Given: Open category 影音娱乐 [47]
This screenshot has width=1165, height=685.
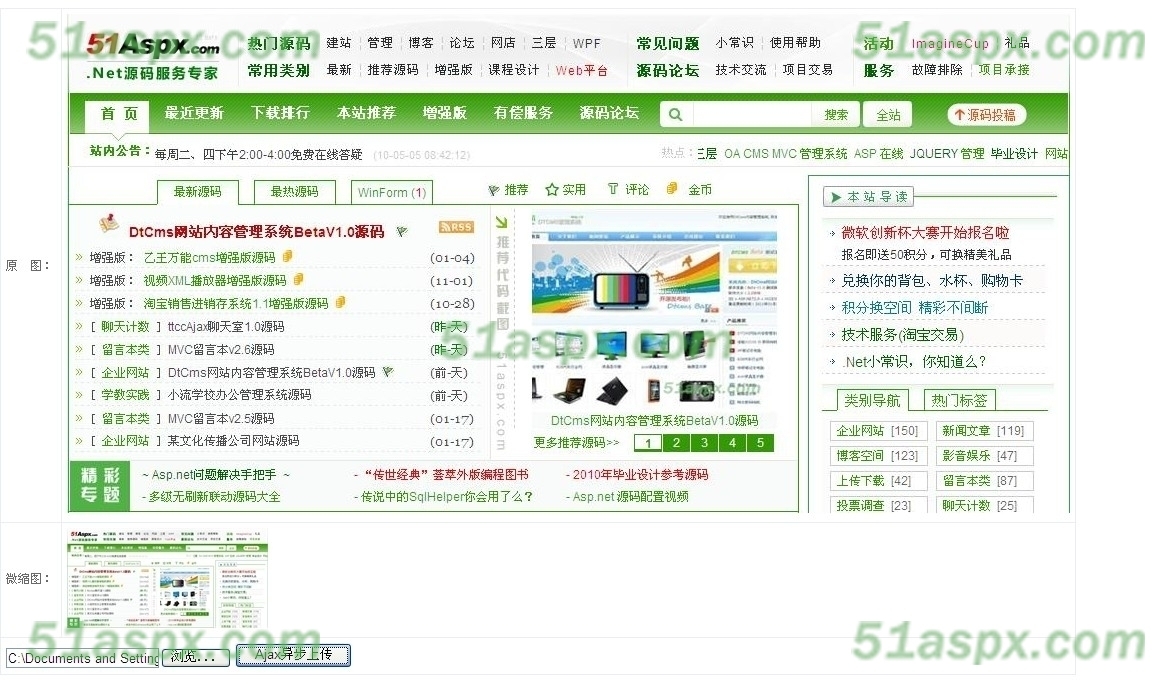Looking at the screenshot, I should point(983,456).
